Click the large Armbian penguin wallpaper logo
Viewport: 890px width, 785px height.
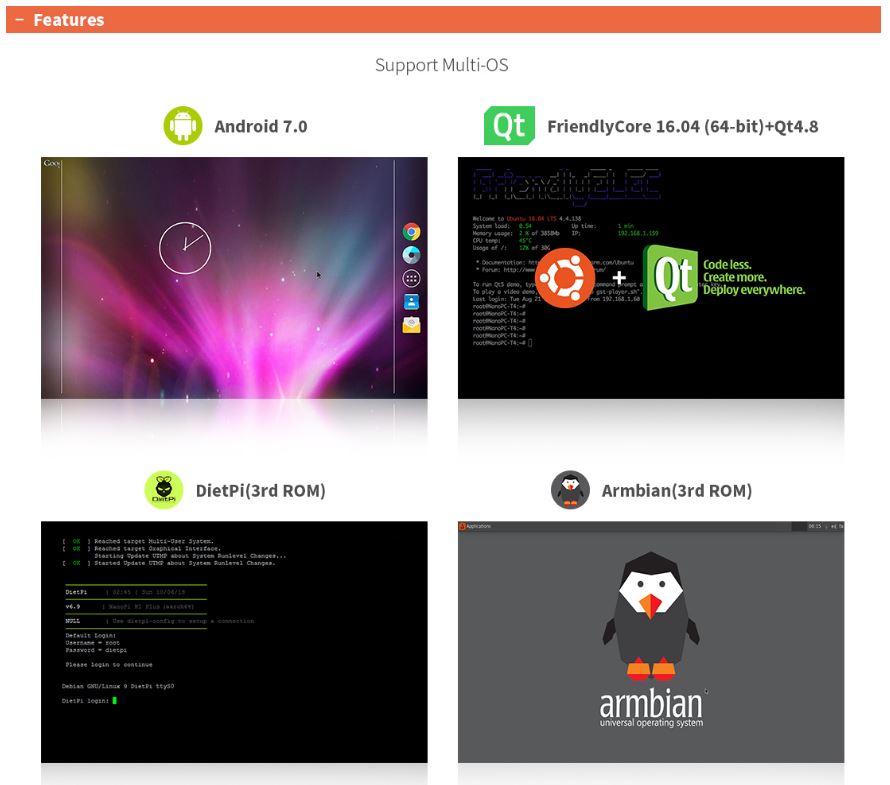click(651, 615)
